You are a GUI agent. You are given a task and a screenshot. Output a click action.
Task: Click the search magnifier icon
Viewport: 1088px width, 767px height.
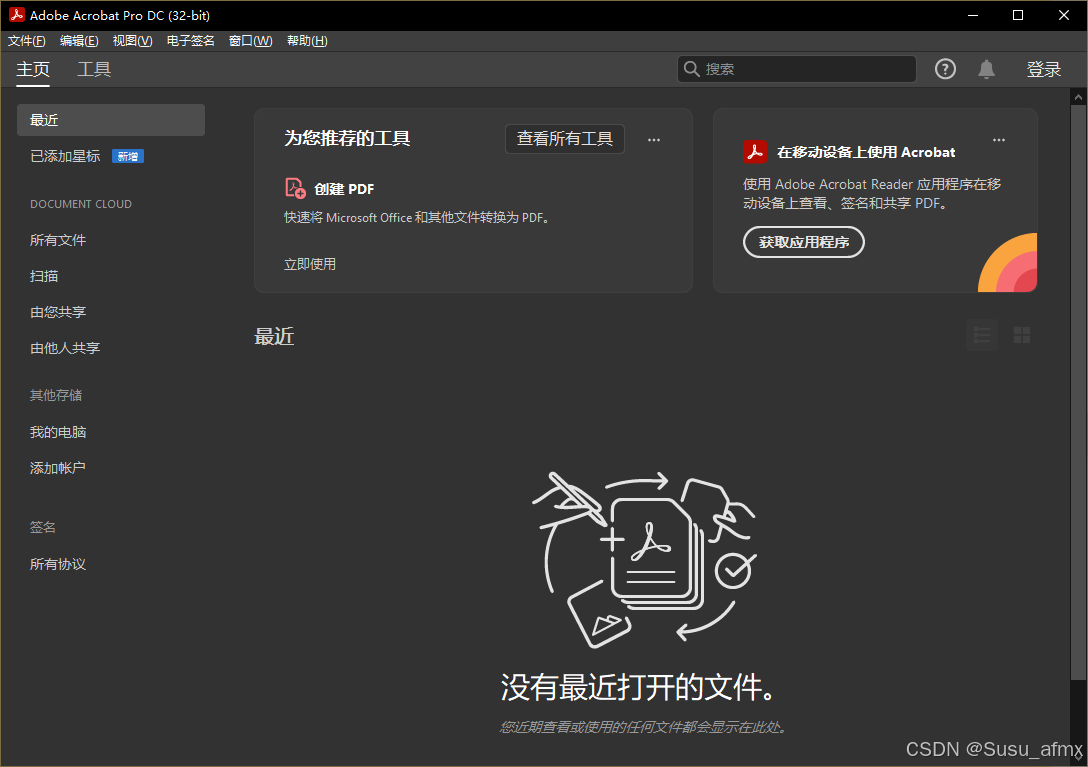click(x=691, y=69)
